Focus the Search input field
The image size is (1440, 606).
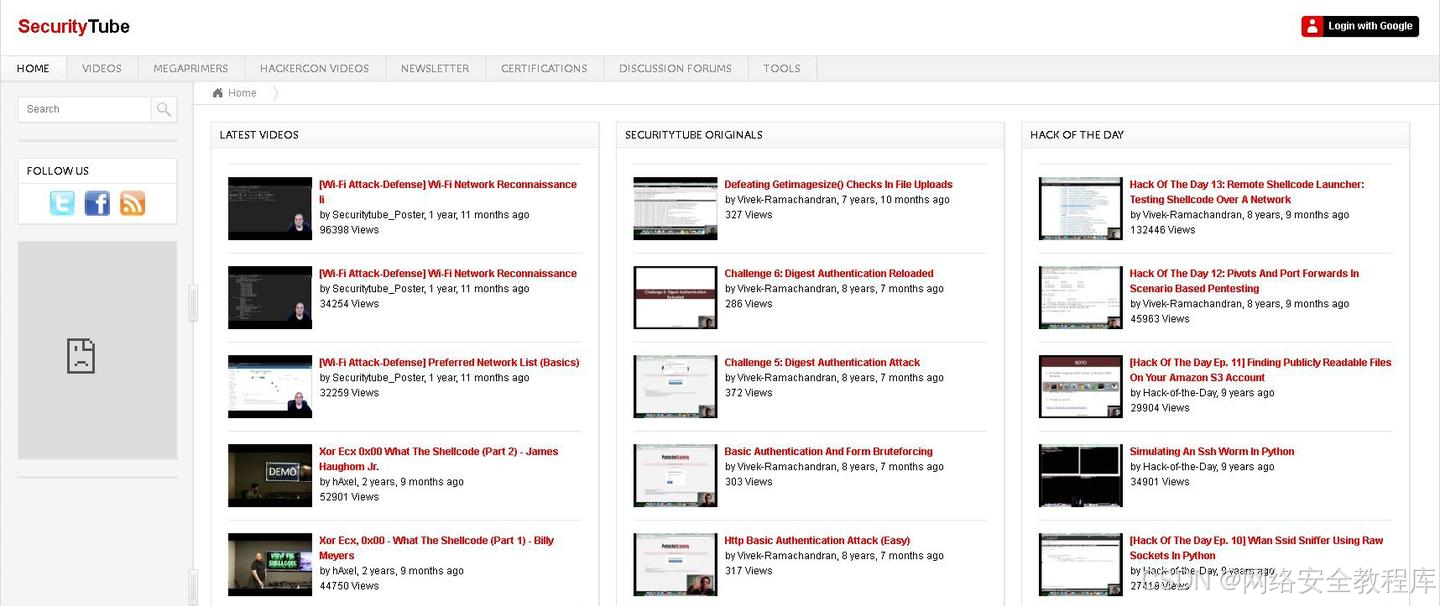click(85, 109)
